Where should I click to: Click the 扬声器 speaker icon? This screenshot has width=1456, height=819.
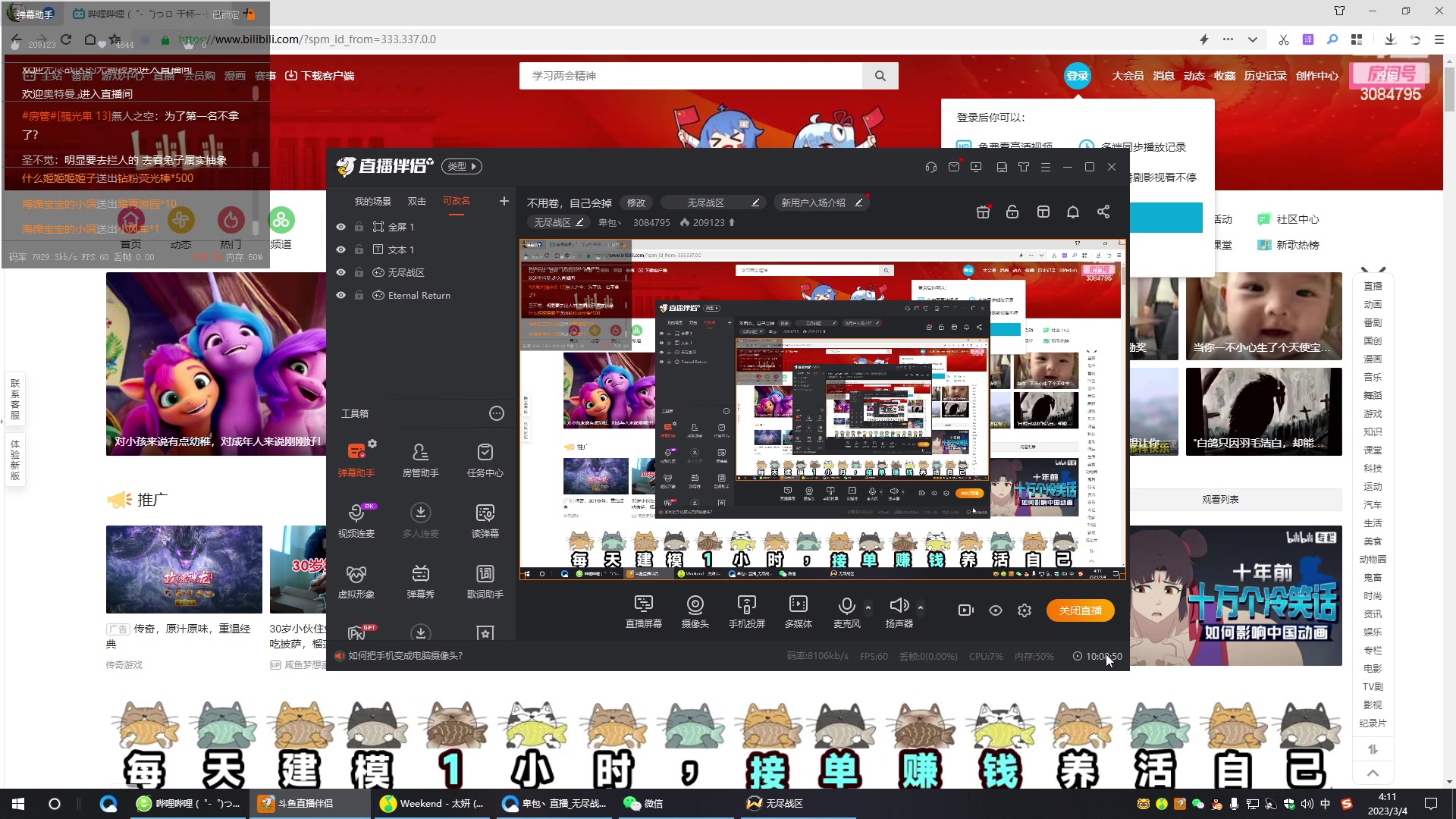pyautogui.click(x=899, y=605)
